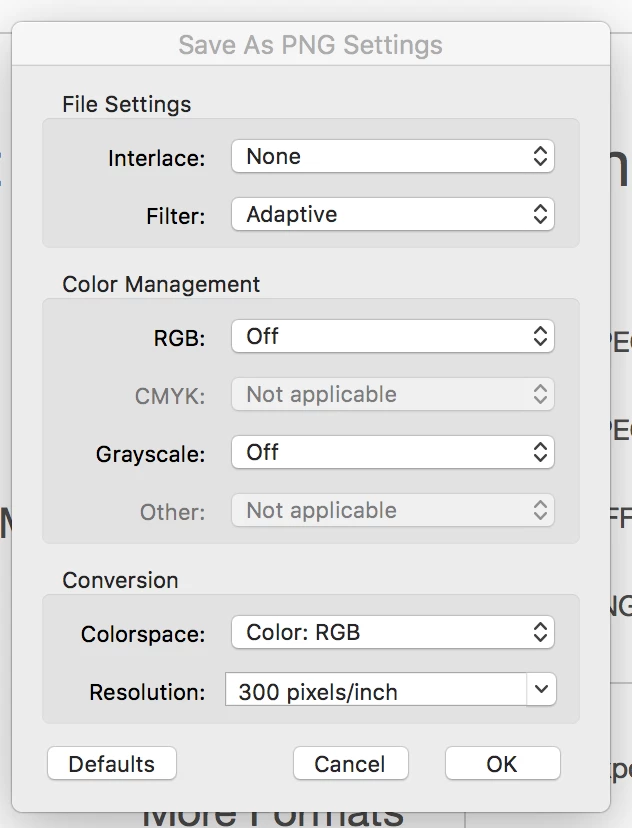The width and height of the screenshot is (632, 828).
Task: Open the Grayscale color management dropdown
Action: pos(392,453)
